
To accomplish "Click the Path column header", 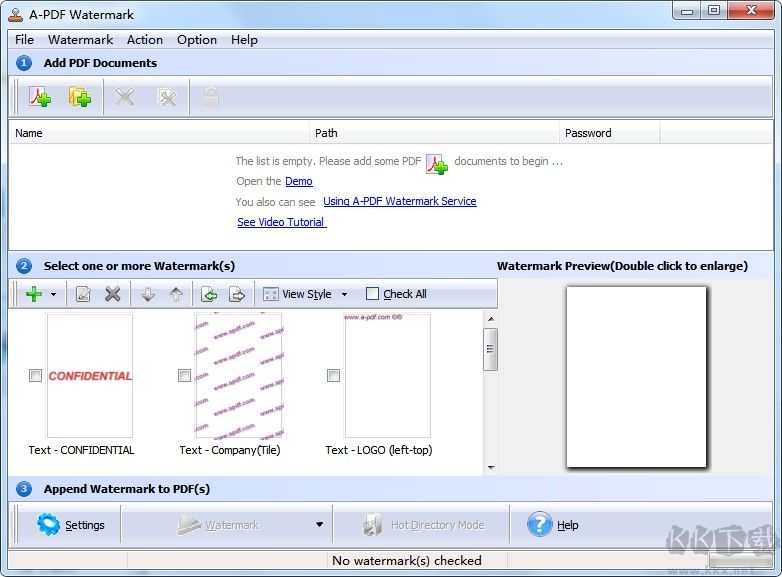I will 434,133.
